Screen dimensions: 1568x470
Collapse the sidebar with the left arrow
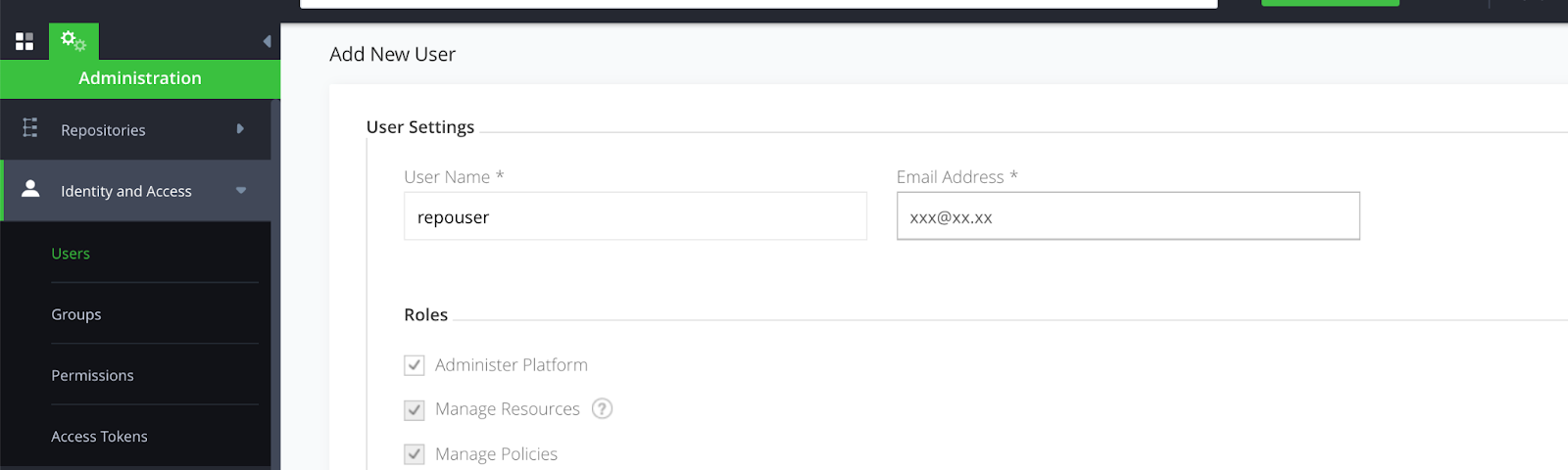coord(267,41)
